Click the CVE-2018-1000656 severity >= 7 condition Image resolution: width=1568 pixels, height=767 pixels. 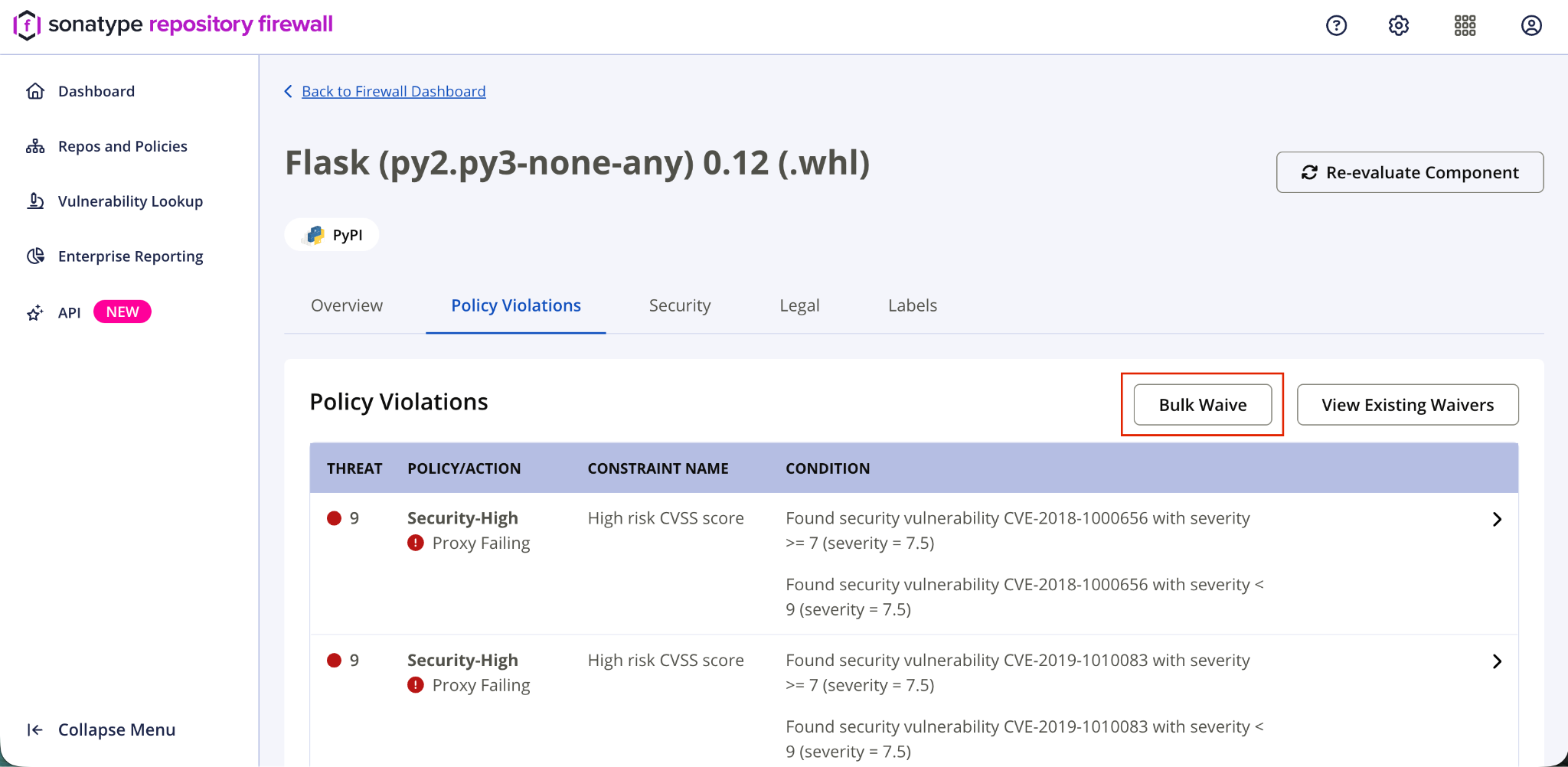click(1018, 530)
